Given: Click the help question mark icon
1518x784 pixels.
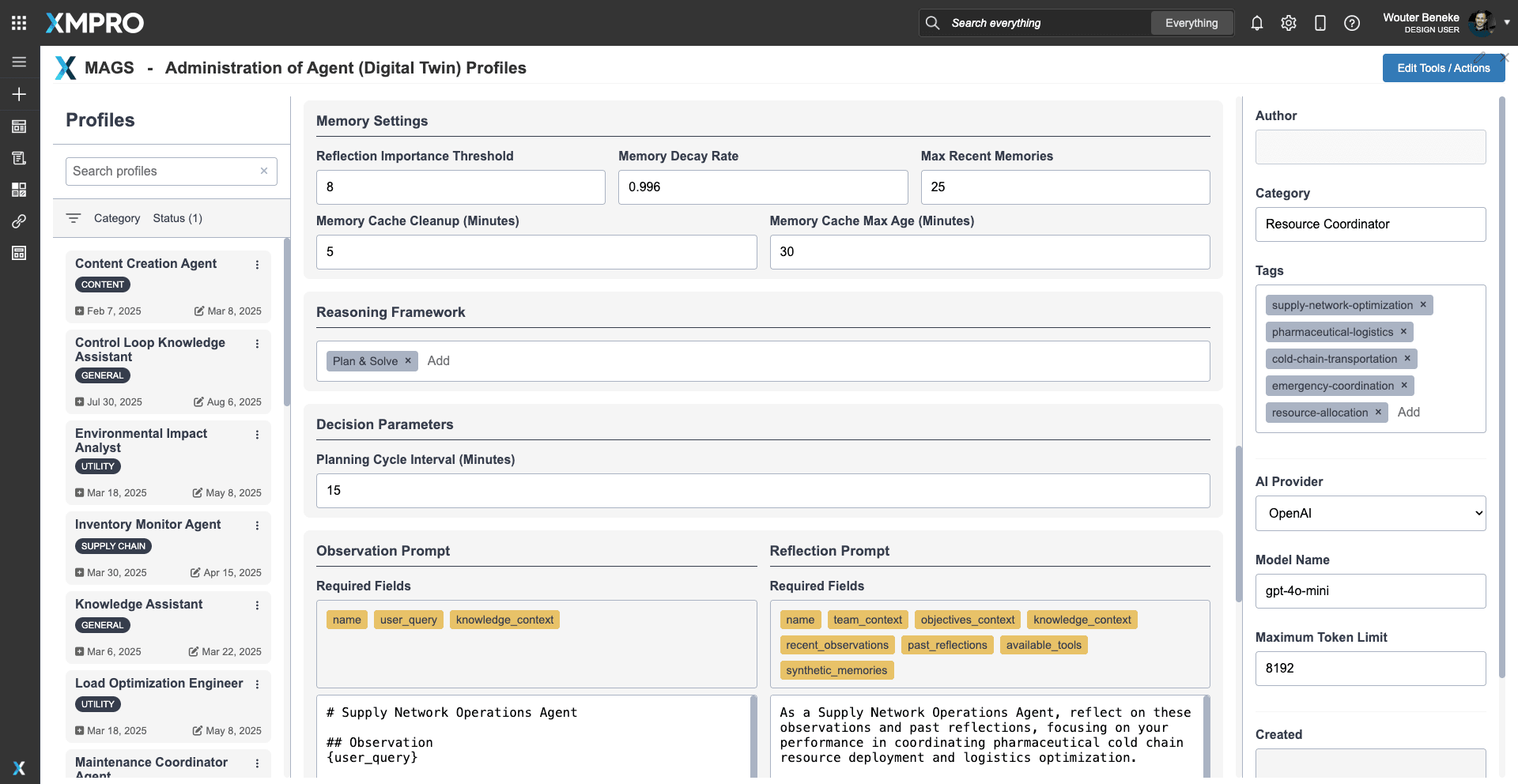Looking at the screenshot, I should point(1351,23).
